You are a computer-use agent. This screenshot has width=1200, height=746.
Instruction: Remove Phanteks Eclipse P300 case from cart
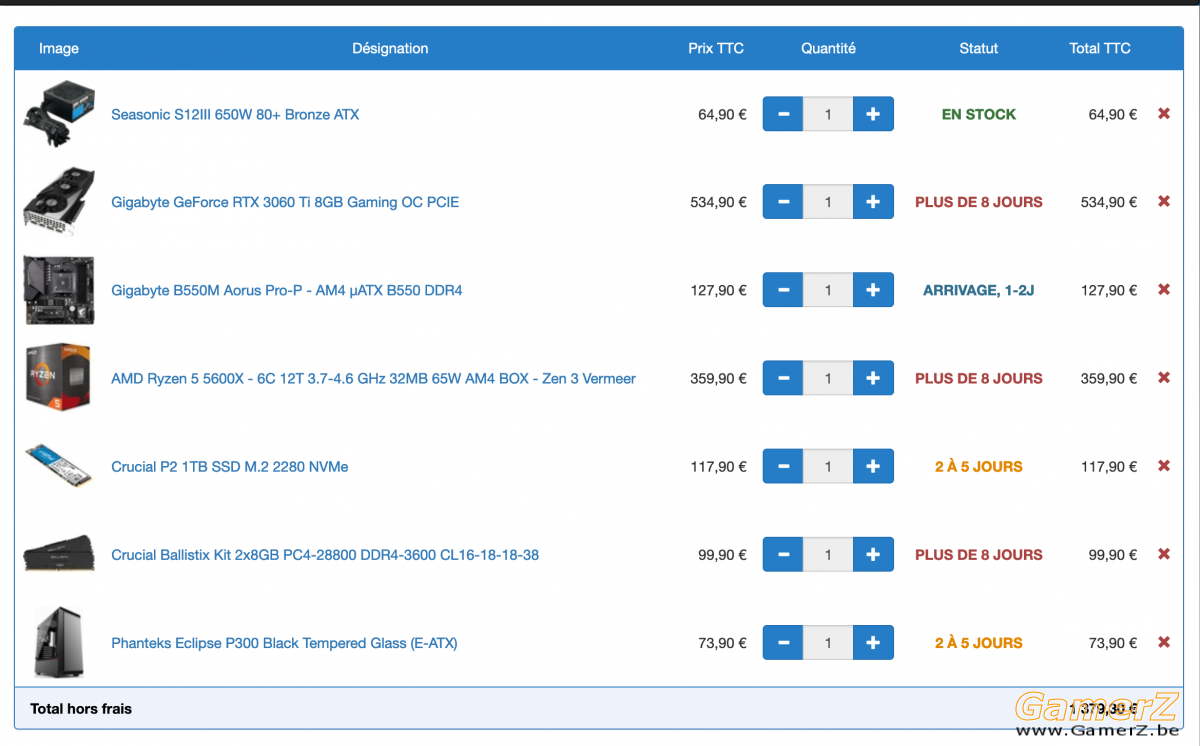pos(1164,642)
